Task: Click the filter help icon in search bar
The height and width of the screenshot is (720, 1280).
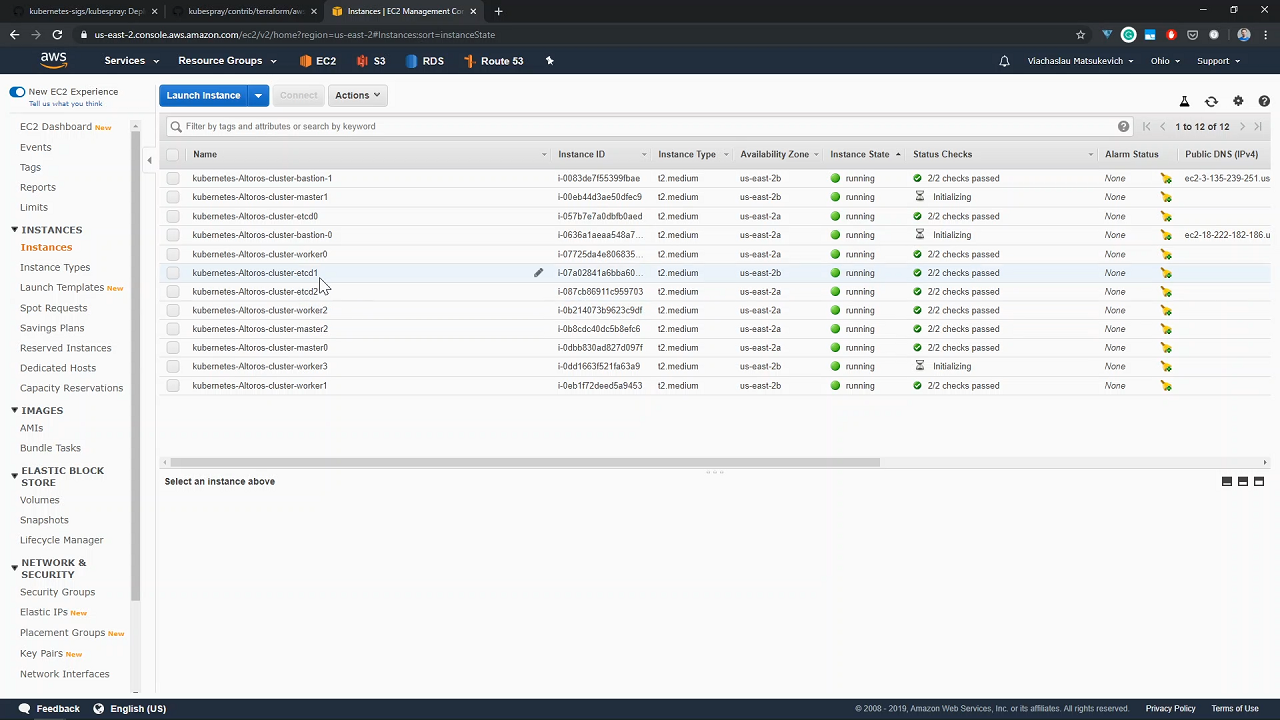Action: tap(1123, 126)
